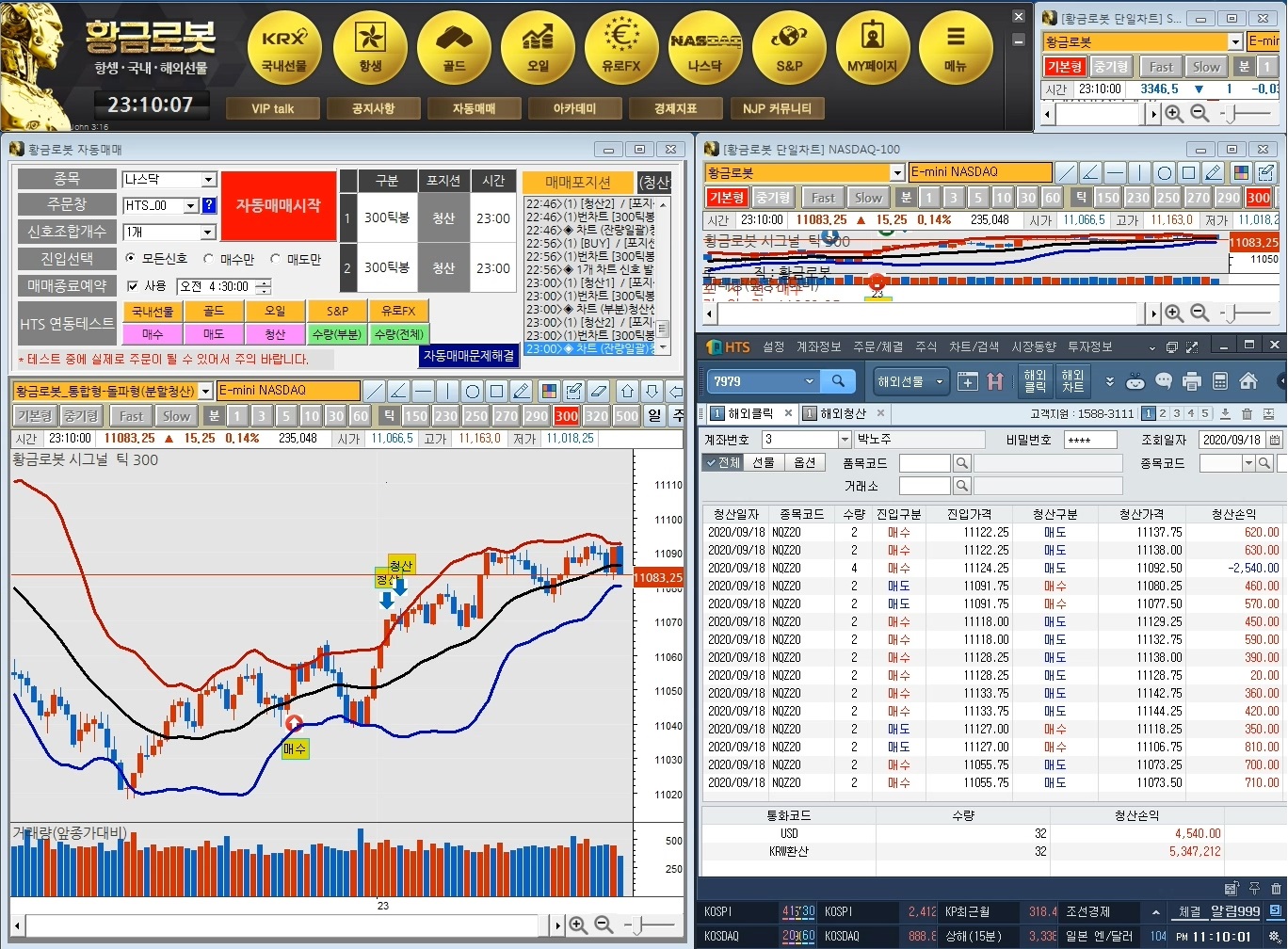Open 설정 menu in HTS
This screenshot has height=949, width=1288.
coord(773,346)
